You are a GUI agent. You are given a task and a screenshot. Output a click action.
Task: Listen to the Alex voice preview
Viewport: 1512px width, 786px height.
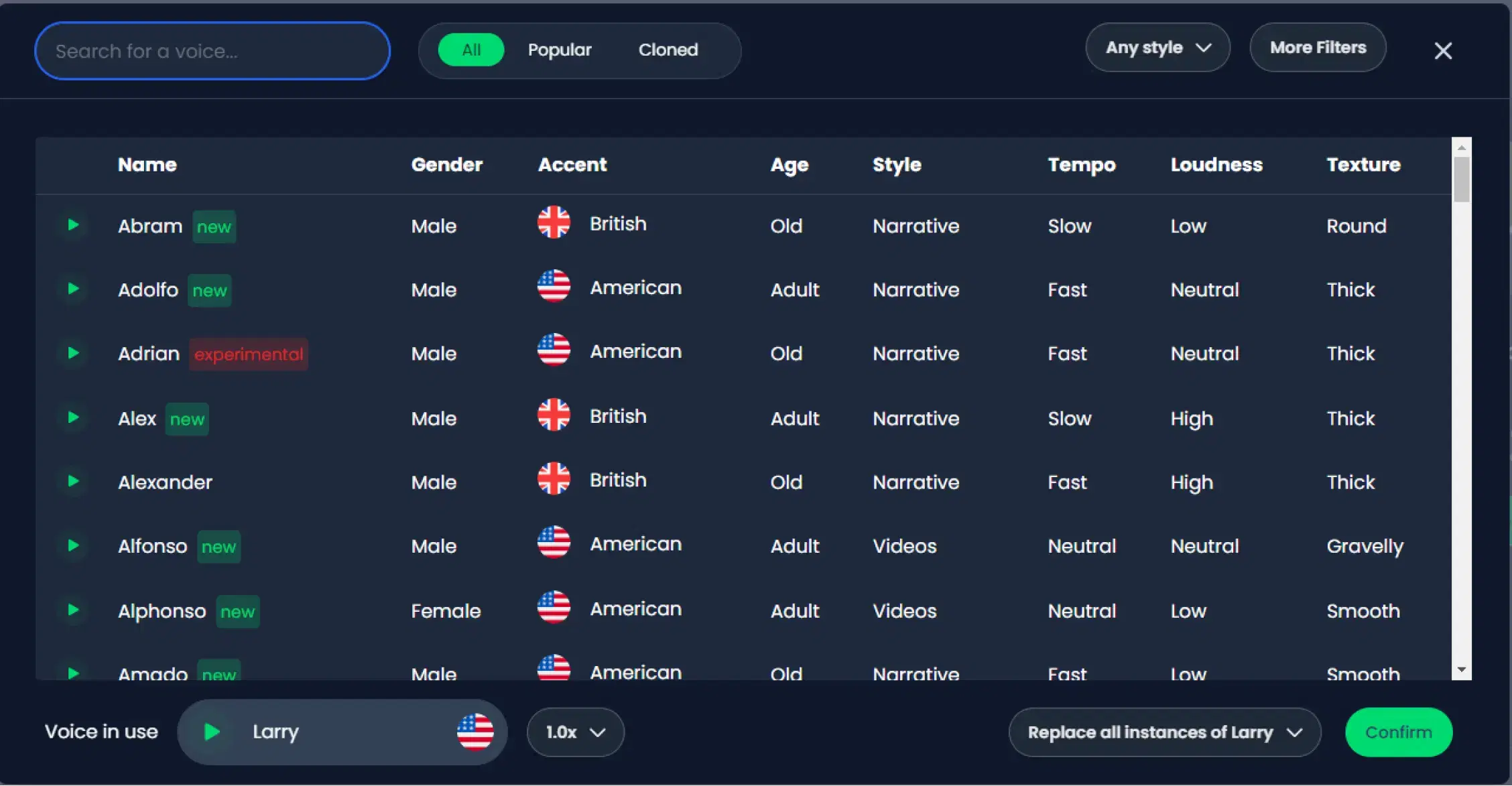click(x=73, y=417)
